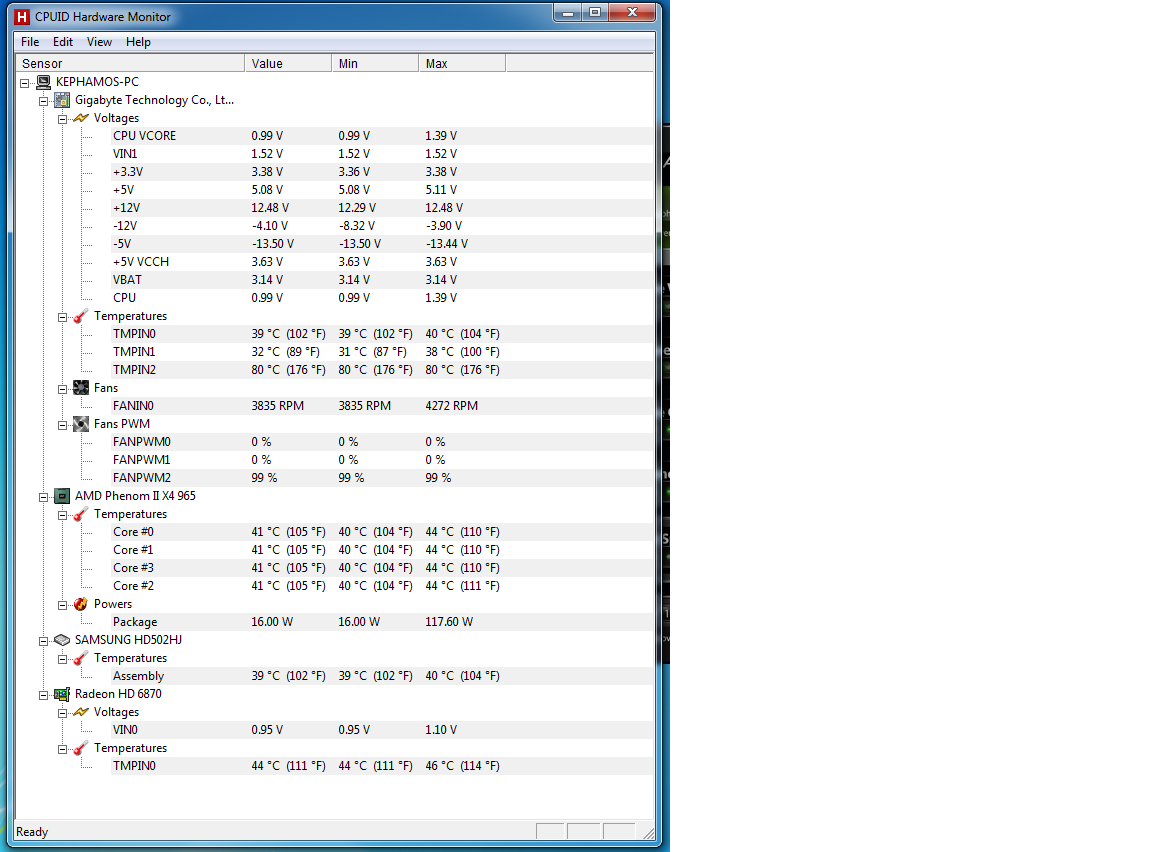Viewport: 1152px width, 852px height.
Task: Click the SAMSUNG HD502HJ drive icon
Action: coord(62,640)
